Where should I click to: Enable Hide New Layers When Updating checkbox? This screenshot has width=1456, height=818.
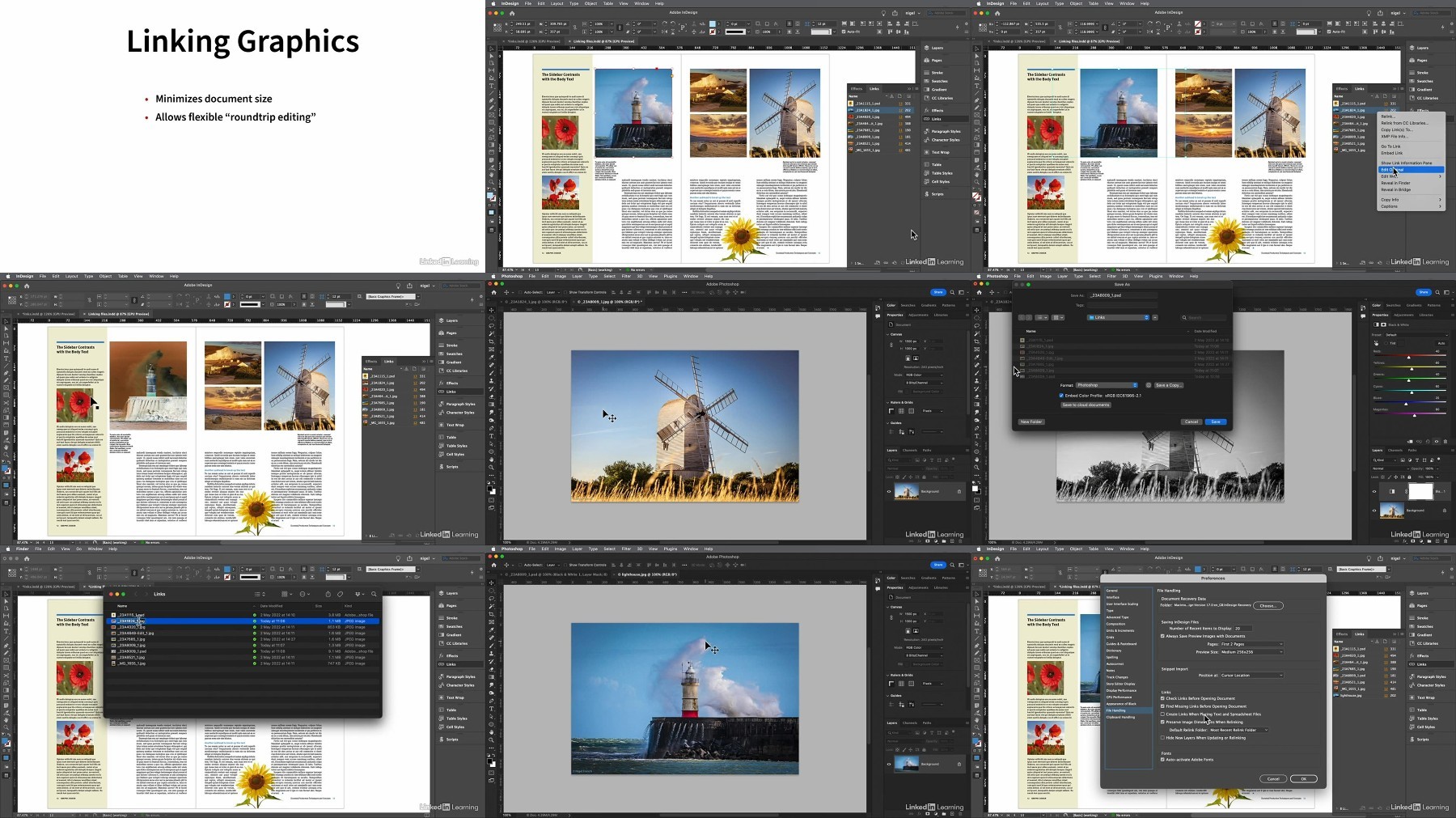[x=1163, y=738]
